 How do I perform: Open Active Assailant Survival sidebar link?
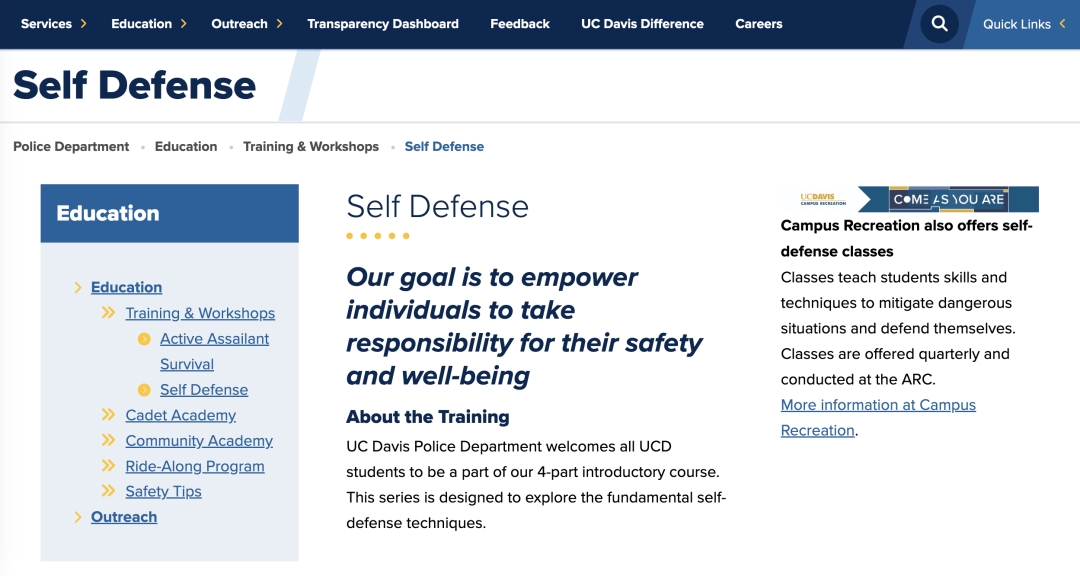(x=214, y=351)
